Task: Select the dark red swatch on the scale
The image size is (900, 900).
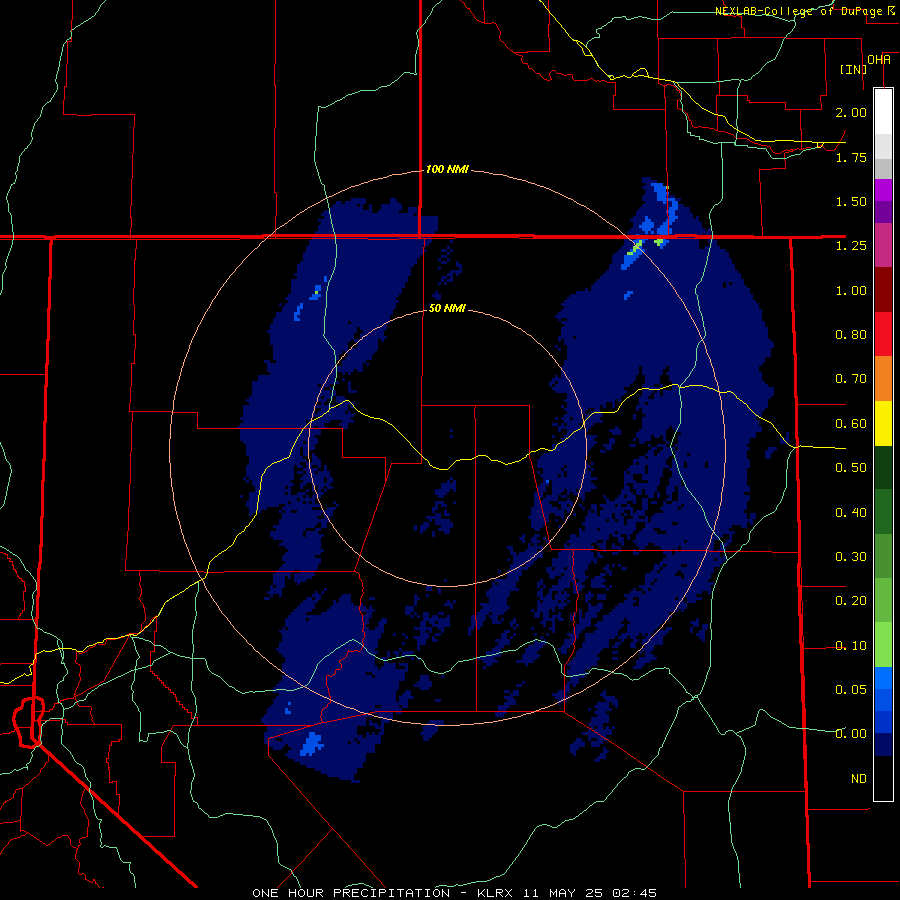Action: (883, 290)
